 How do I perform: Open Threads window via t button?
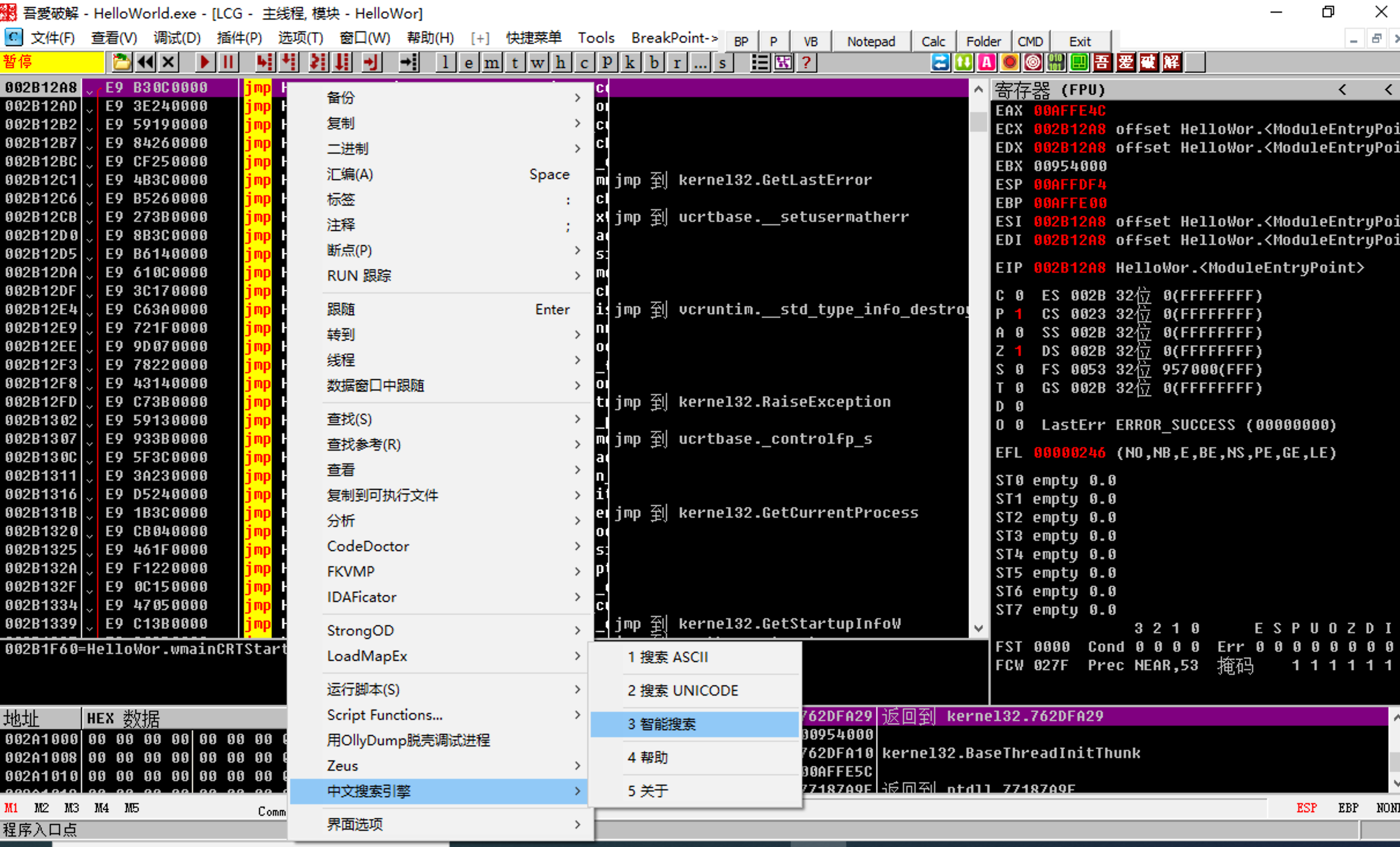coord(514,62)
